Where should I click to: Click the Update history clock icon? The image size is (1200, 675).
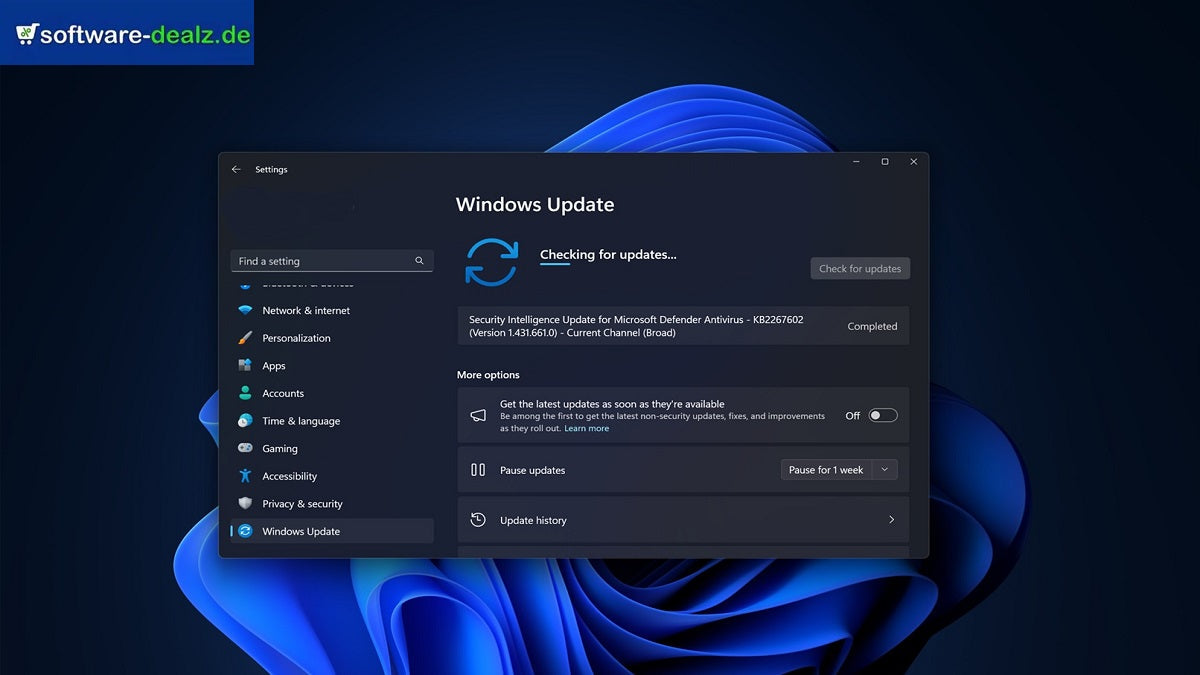(478, 520)
